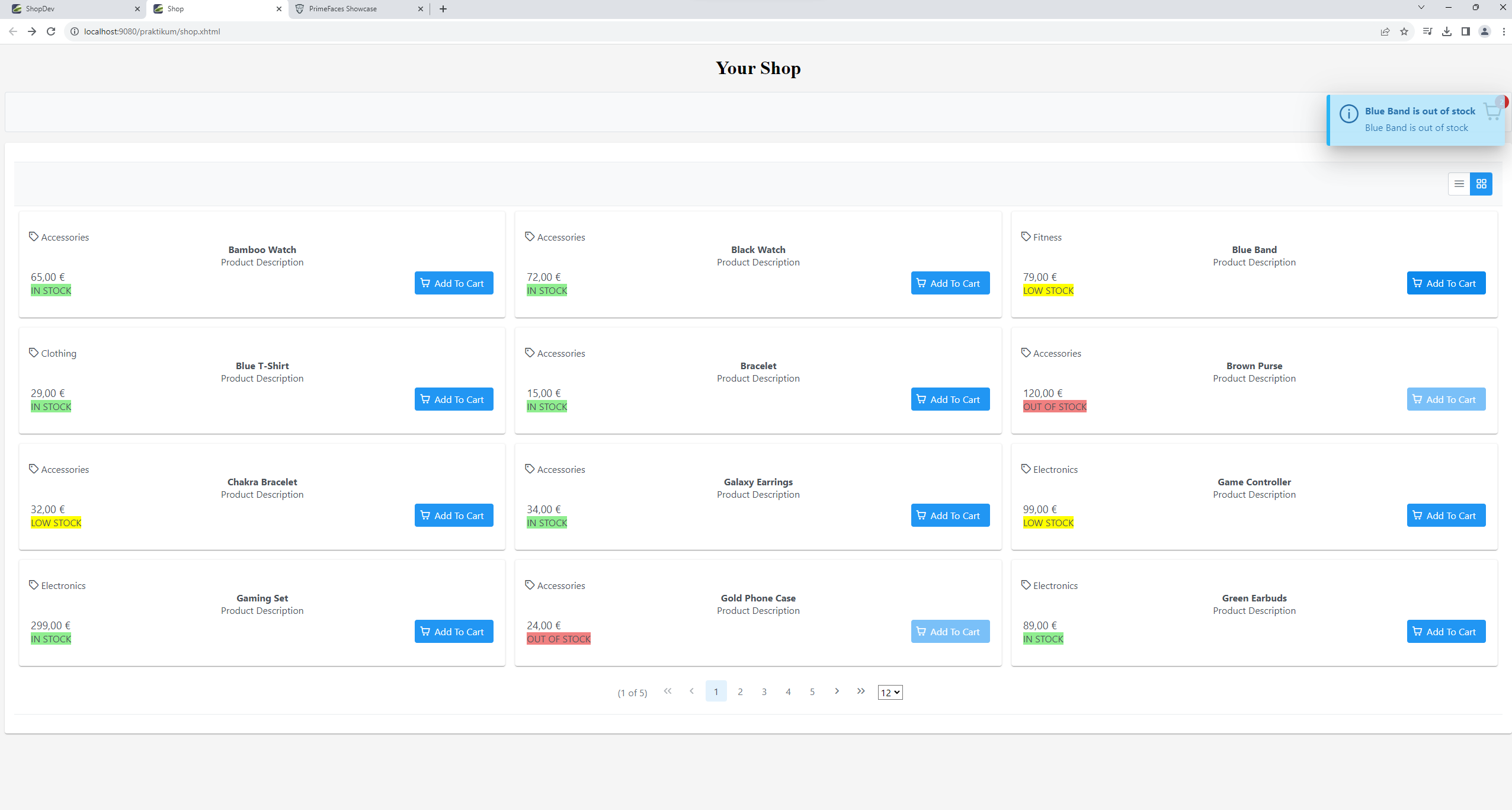Add Bracelet to cart
Screen dimensions: 1512x810
point(950,399)
